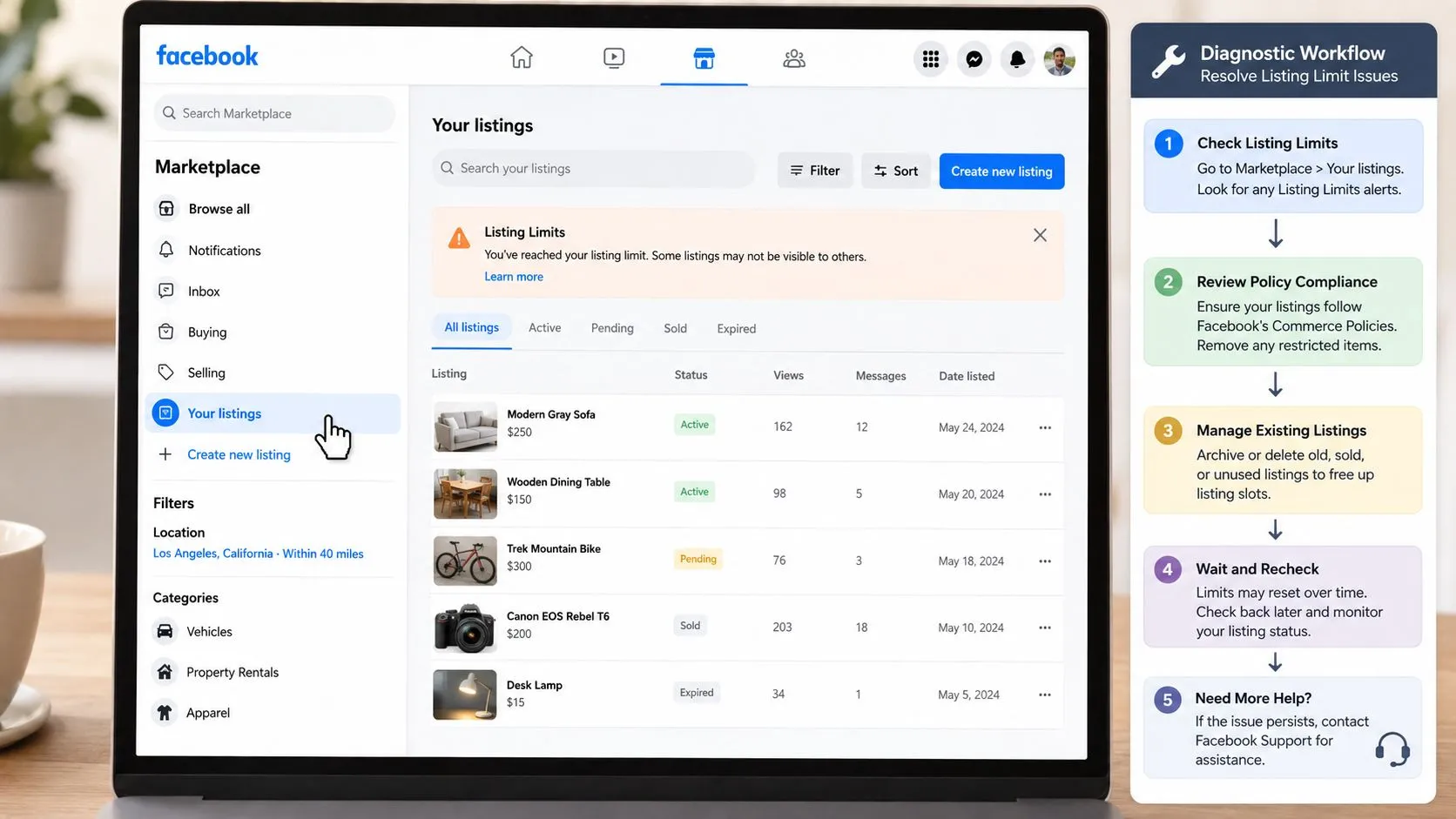Click the Date listed column header
Screen dimensions: 1456x819
click(967, 376)
